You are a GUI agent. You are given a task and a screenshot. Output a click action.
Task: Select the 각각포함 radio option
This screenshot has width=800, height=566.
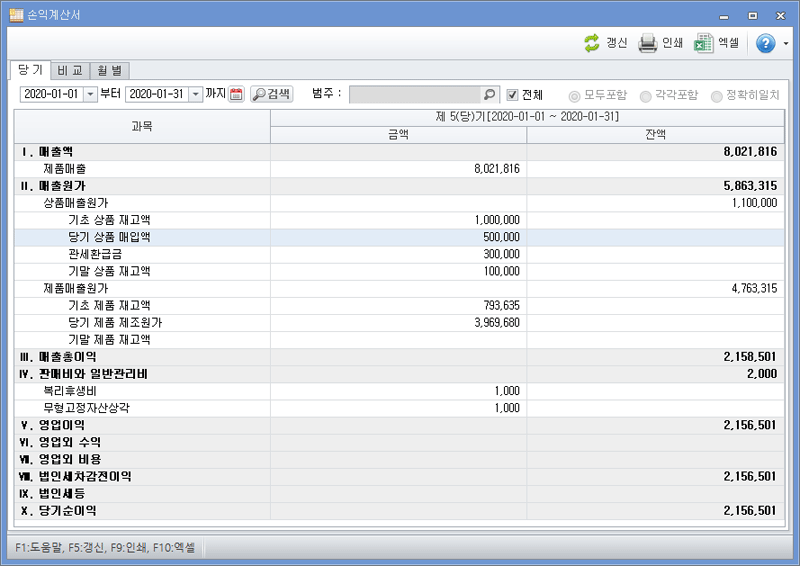[646, 96]
